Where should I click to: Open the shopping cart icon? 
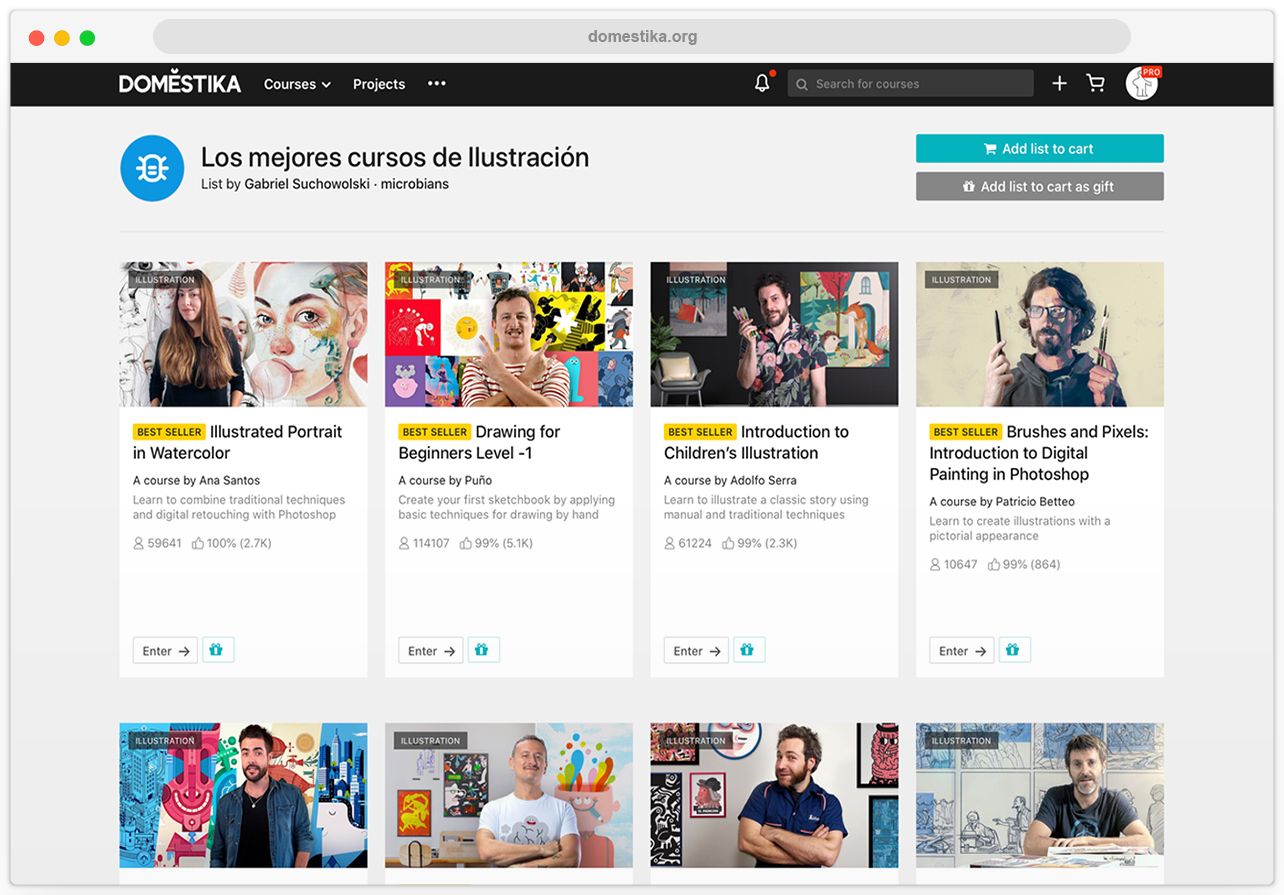pos(1096,84)
